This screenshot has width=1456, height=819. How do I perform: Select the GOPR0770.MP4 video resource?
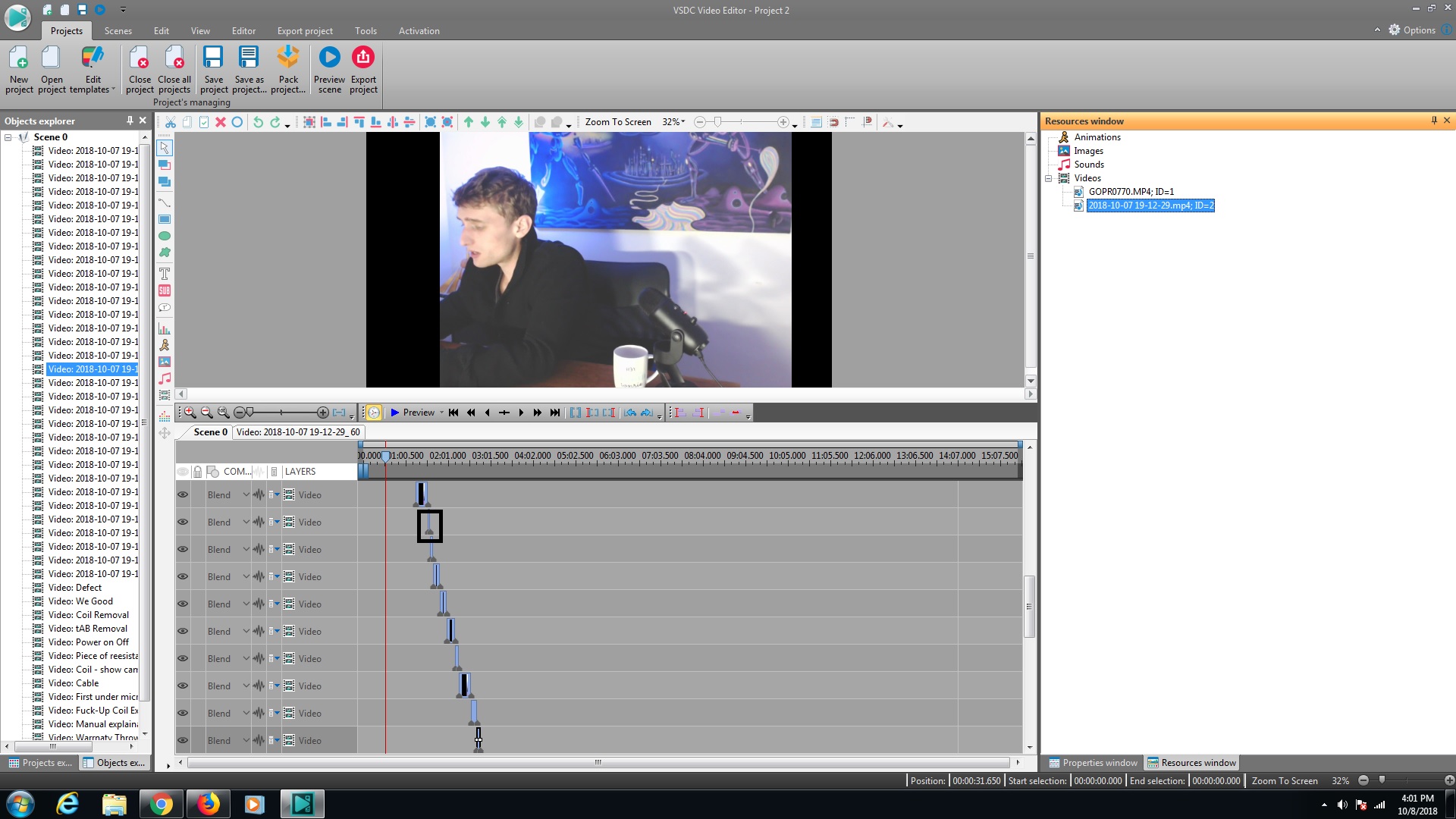1130,192
